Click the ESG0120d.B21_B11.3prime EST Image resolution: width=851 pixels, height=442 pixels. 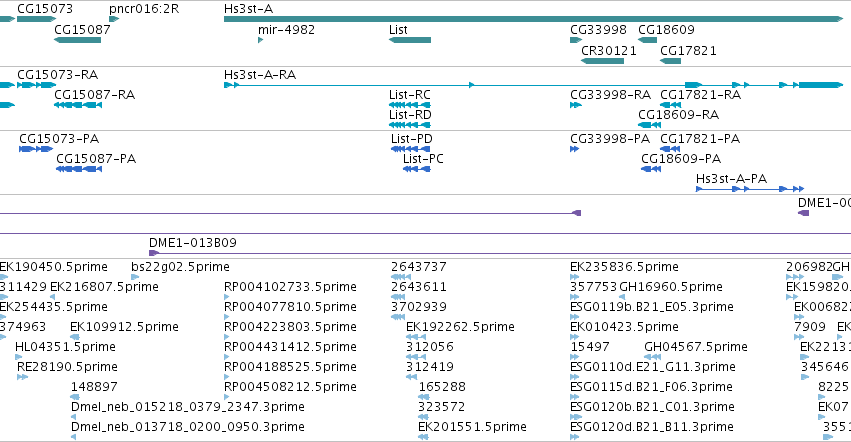click(575, 437)
